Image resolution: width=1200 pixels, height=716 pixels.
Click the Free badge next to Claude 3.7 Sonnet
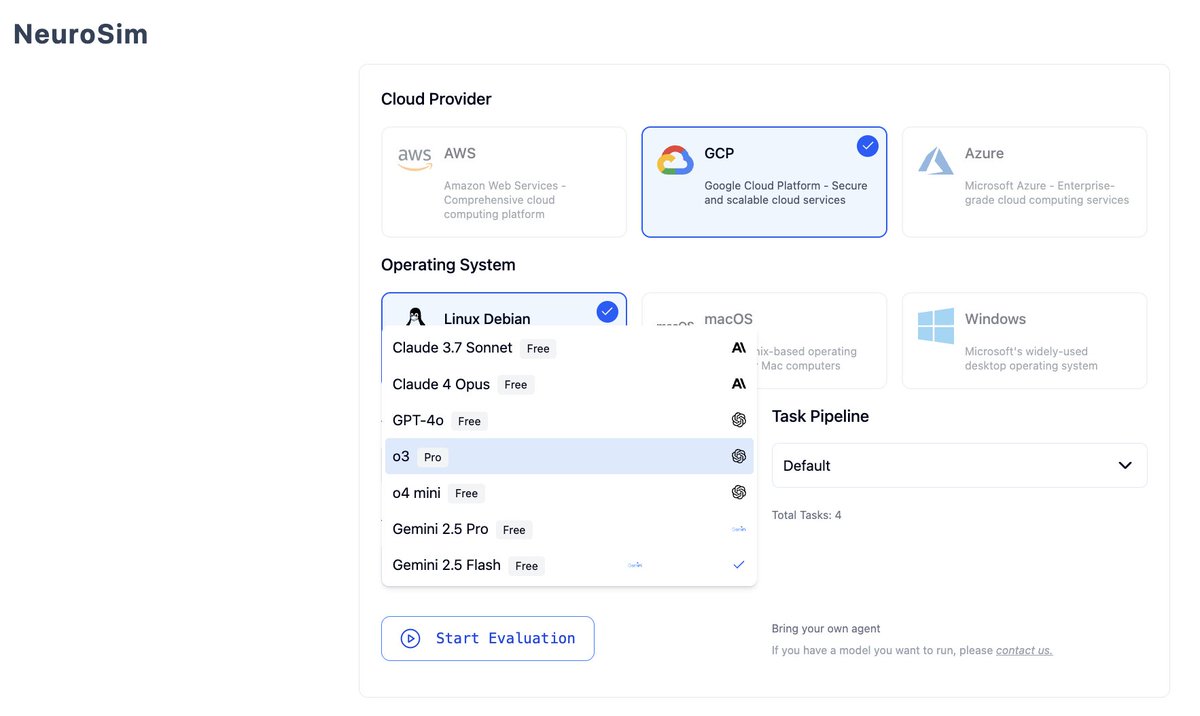point(538,349)
